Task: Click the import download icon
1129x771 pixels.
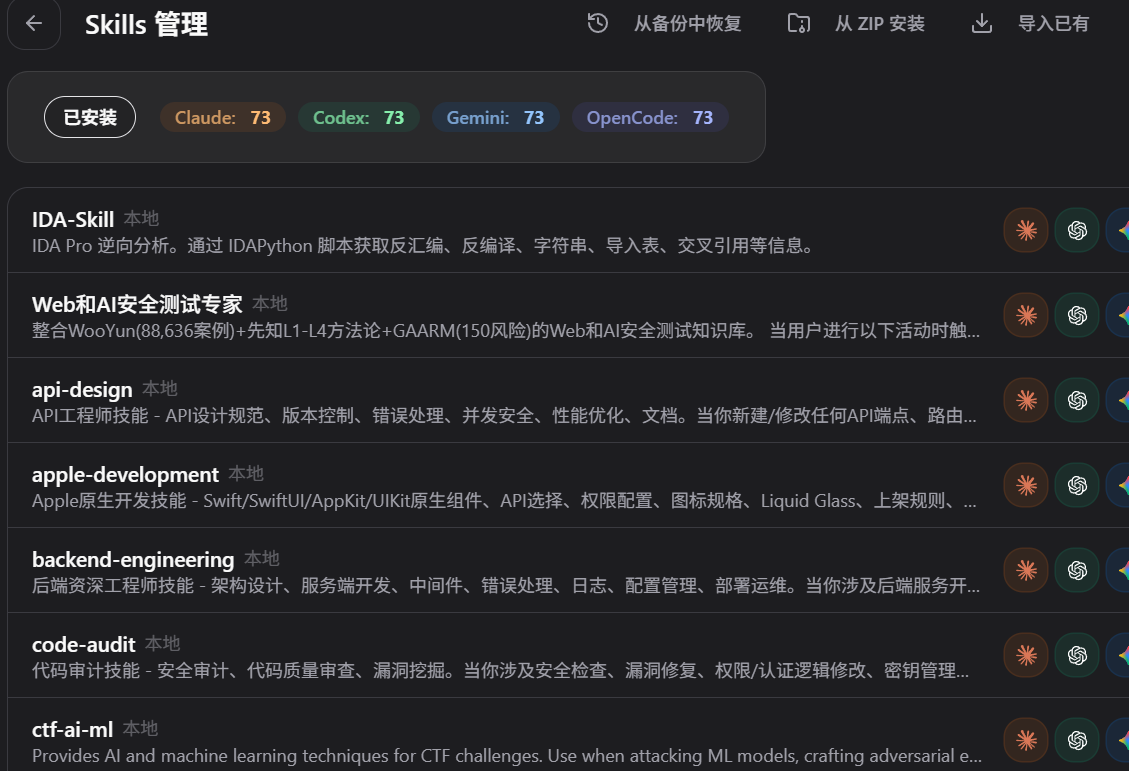Action: 981,24
